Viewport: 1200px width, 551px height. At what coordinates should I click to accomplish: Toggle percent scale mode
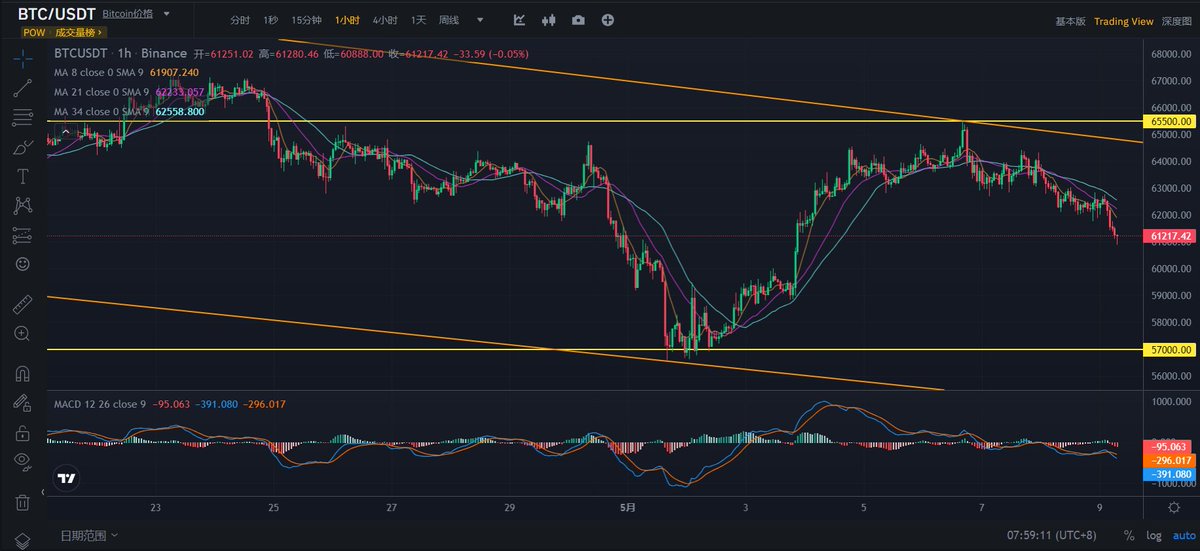(x=1129, y=537)
